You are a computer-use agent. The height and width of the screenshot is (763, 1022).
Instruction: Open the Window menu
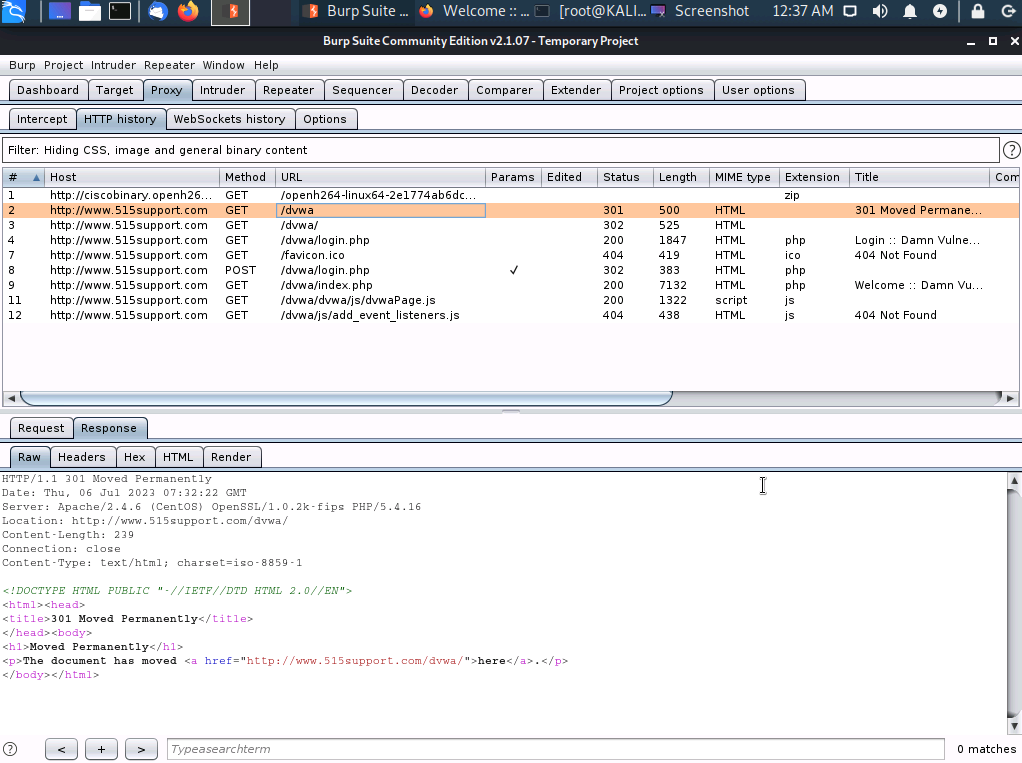click(x=223, y=65)
